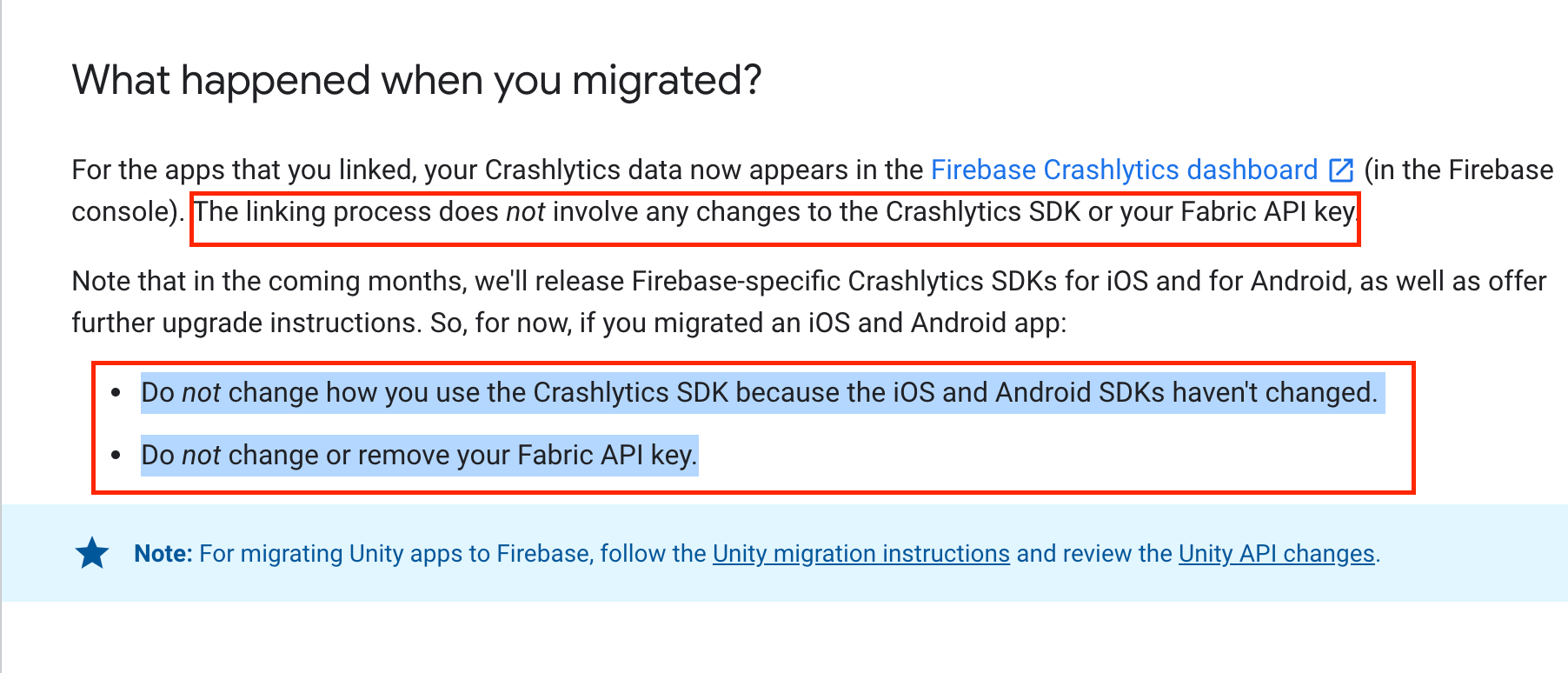Click the paragraph beginning "Note that in the coming months"
This screenshot has width=1568, height=673.
click(x=809, y=302)
